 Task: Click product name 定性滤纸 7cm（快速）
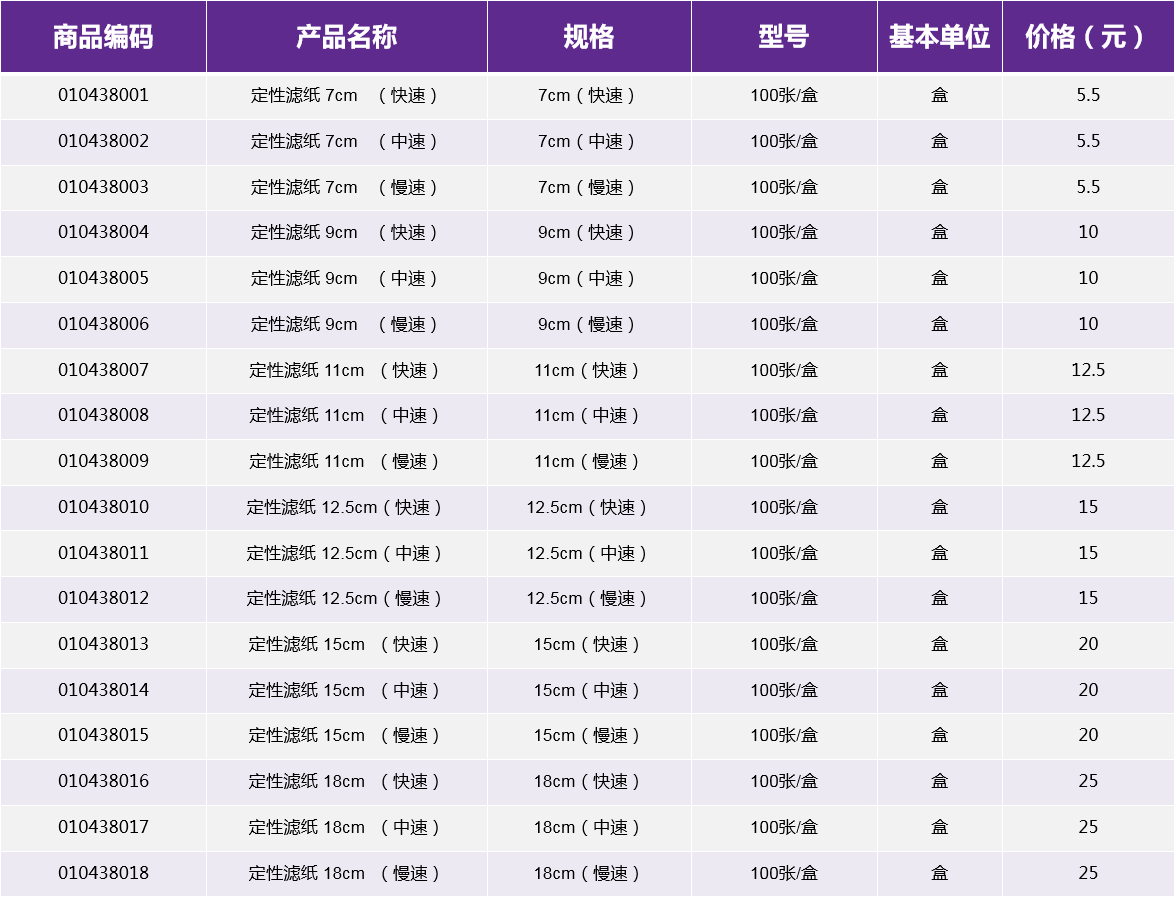pyautogui.click(x=344, y=95)
